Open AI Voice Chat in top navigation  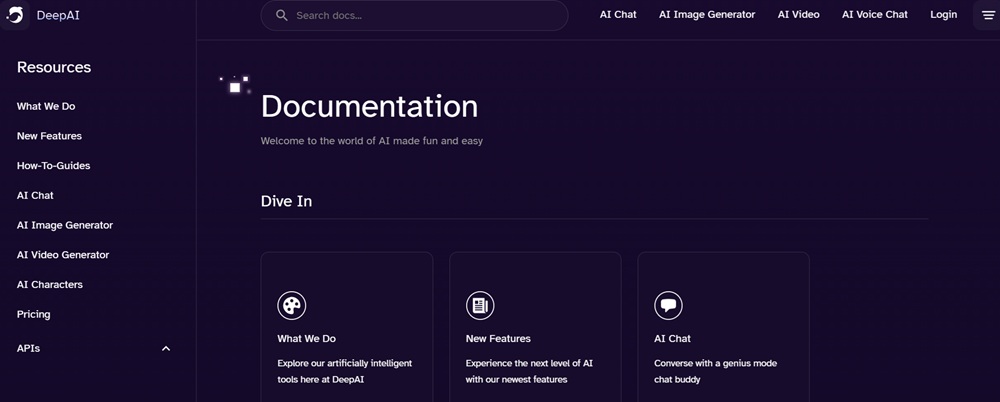point(874,15)
